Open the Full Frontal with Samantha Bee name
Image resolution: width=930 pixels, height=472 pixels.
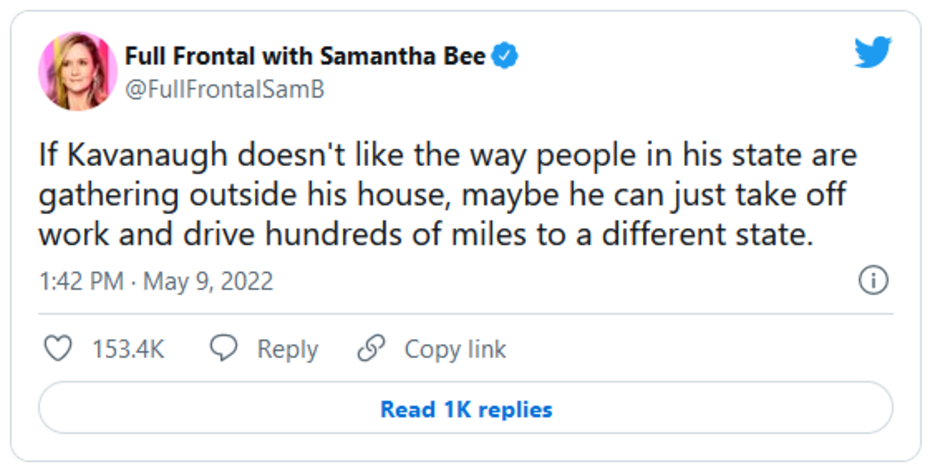click(305, 57)
